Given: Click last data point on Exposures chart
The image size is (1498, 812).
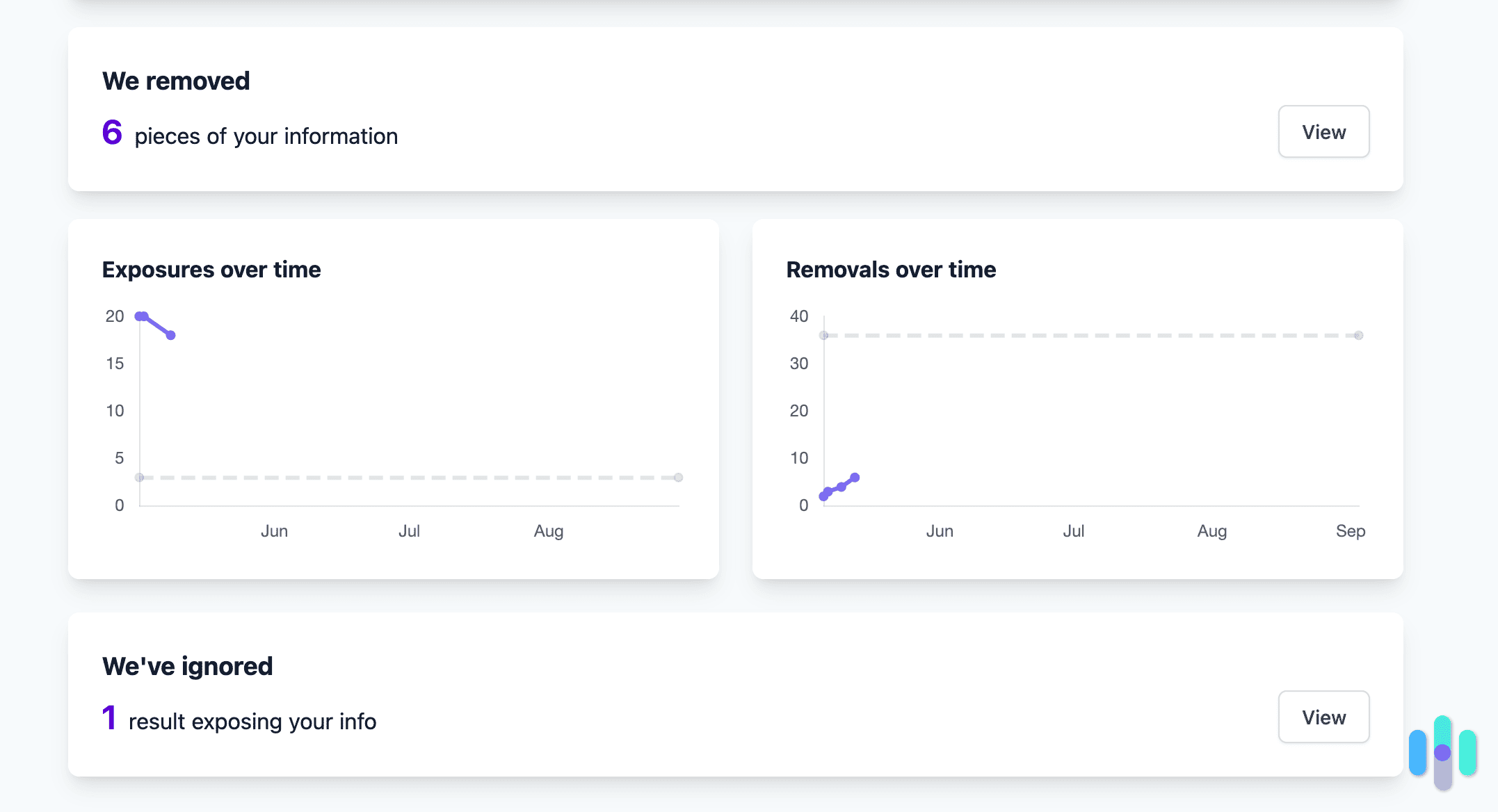Looking at the screenshot, I should pos(170,335).
